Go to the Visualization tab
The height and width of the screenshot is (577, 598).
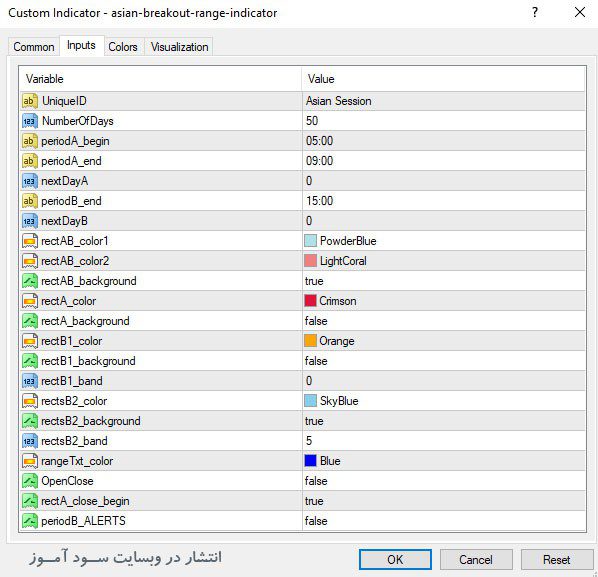(179, 47)
